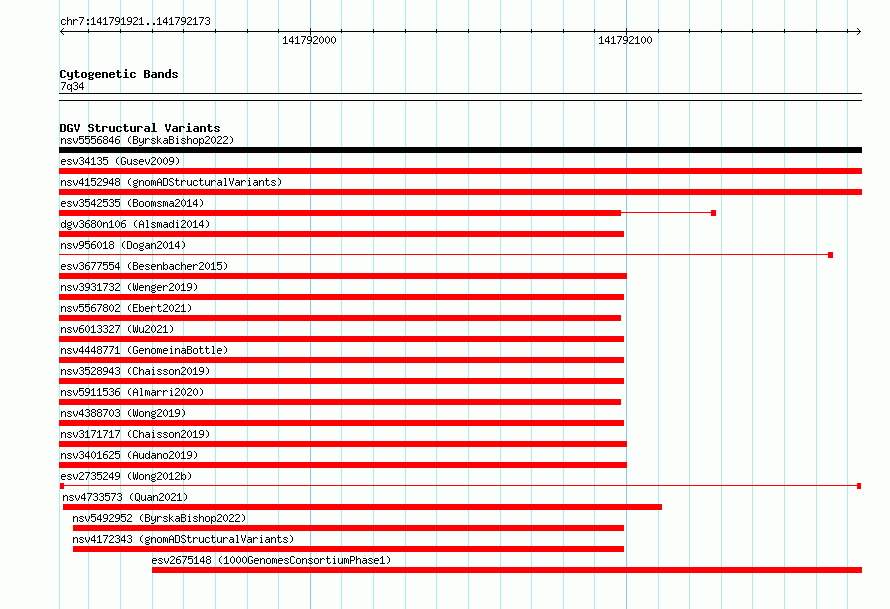Click the right end marker of esv2735249
Screen dimensions: 890x609
[x=859, y=486]
